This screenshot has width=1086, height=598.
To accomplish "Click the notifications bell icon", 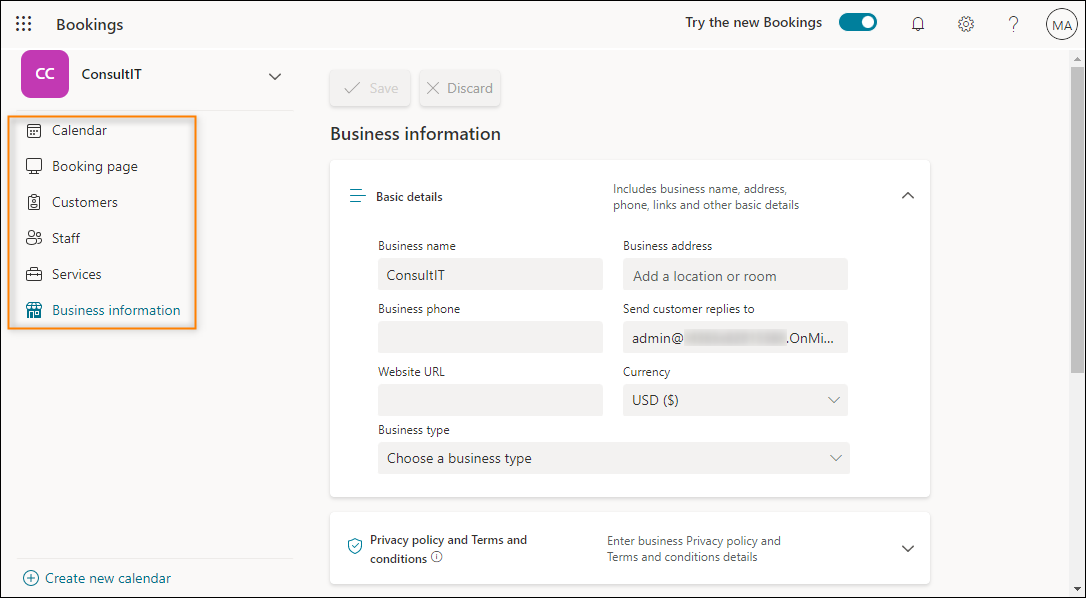I will (918, 24).
